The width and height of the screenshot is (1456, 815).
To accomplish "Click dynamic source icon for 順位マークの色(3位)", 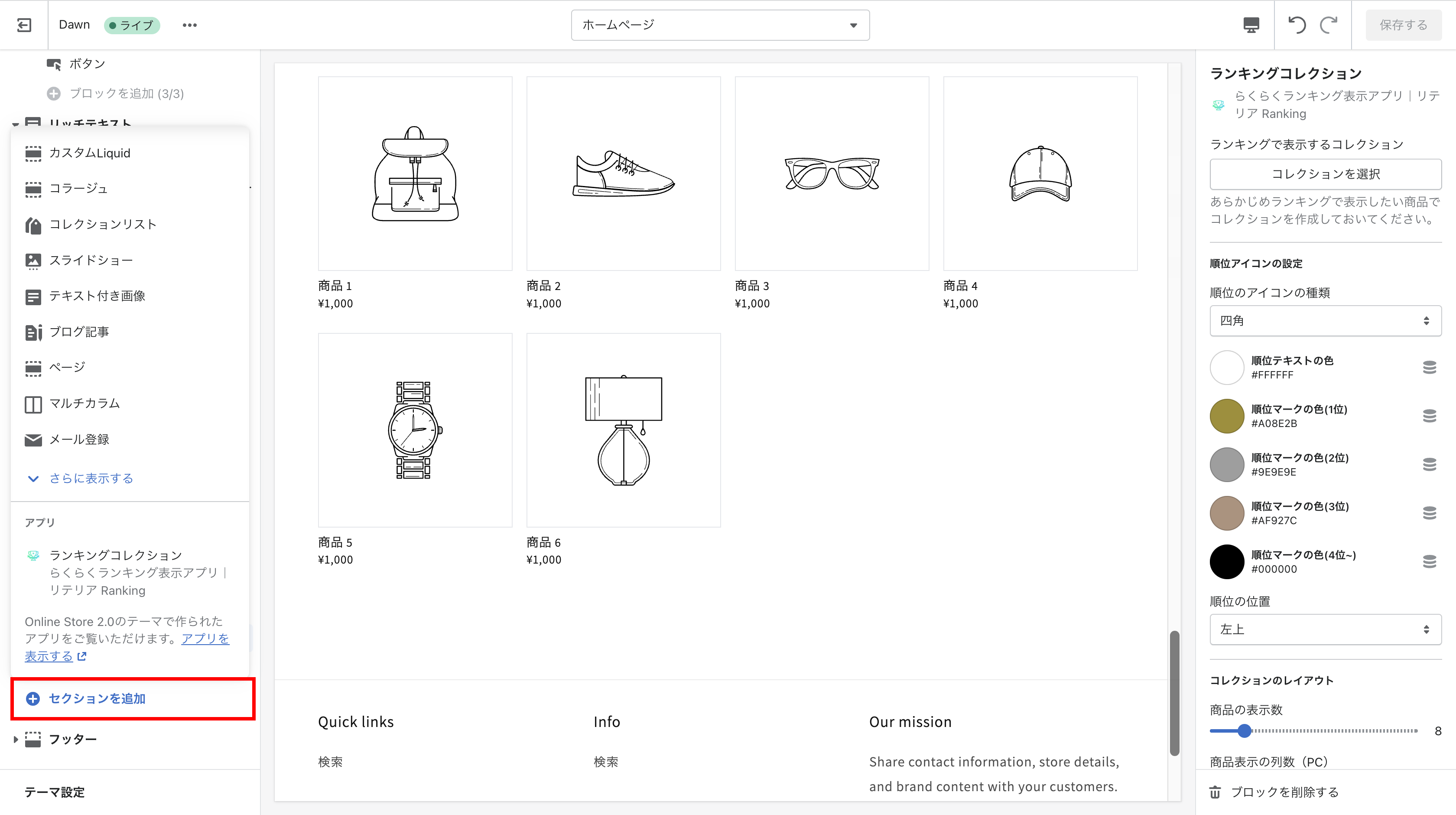I will (1429, 513).
